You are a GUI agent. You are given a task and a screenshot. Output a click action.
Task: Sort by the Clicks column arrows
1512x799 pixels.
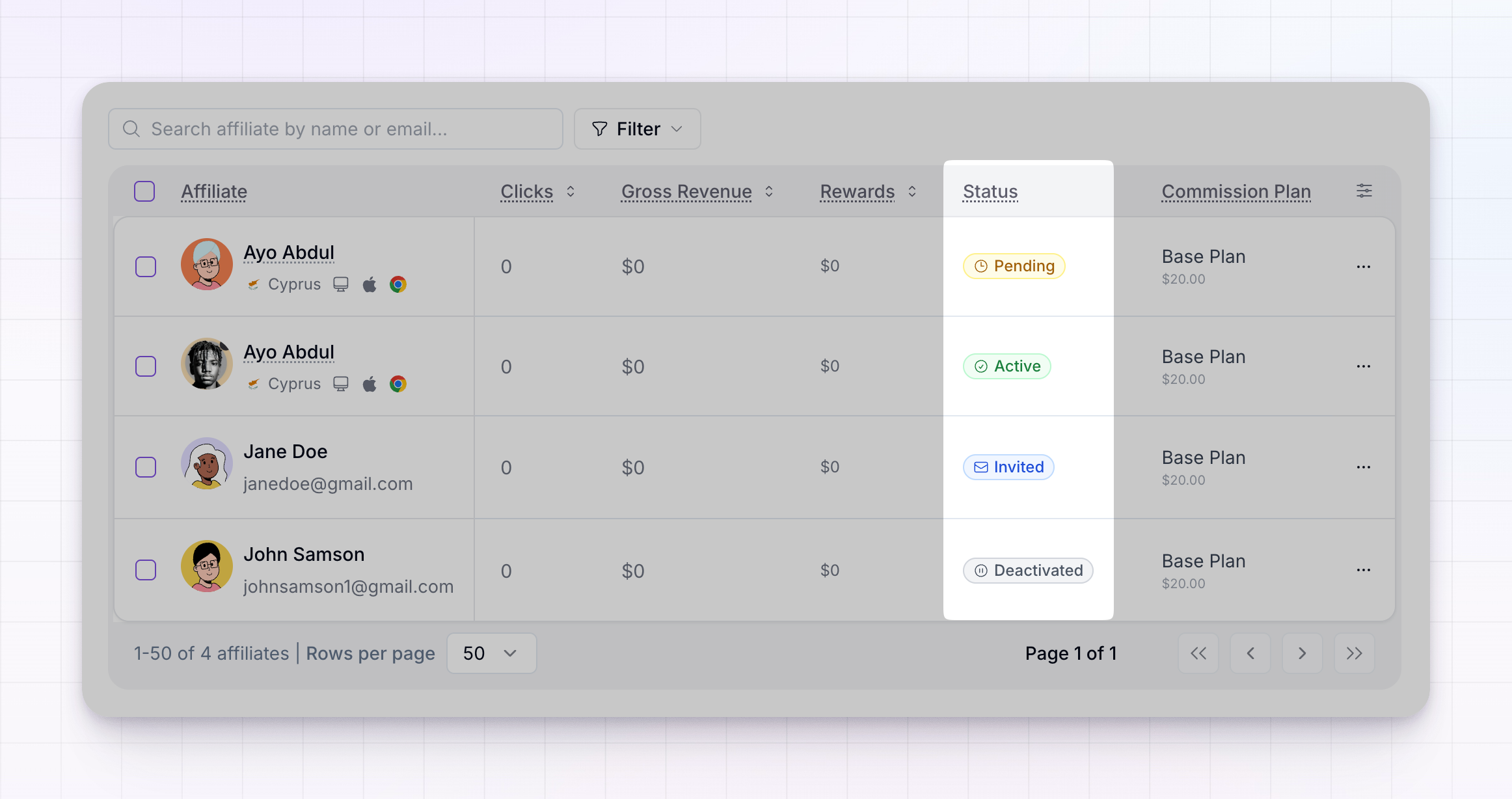click(x=571, y=191)
